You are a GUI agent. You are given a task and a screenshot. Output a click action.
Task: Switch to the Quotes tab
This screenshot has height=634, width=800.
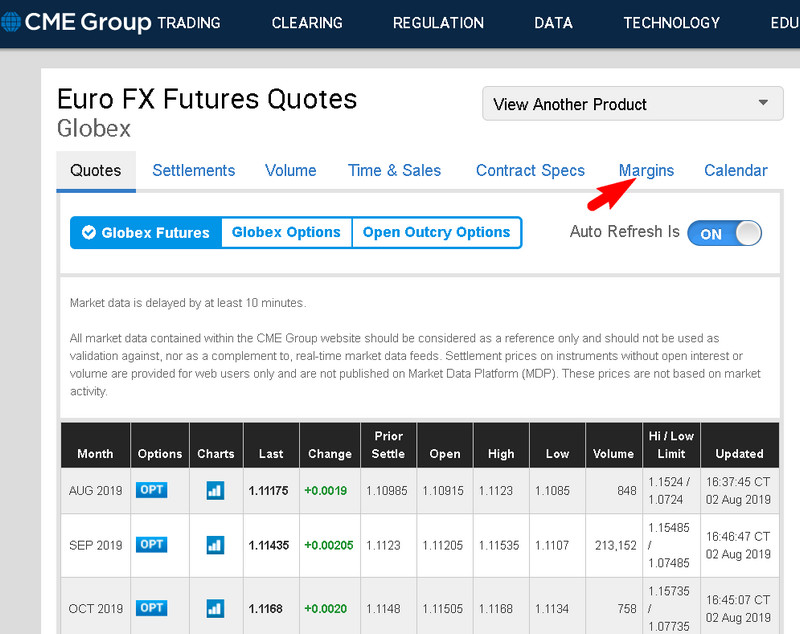point(96,170)
